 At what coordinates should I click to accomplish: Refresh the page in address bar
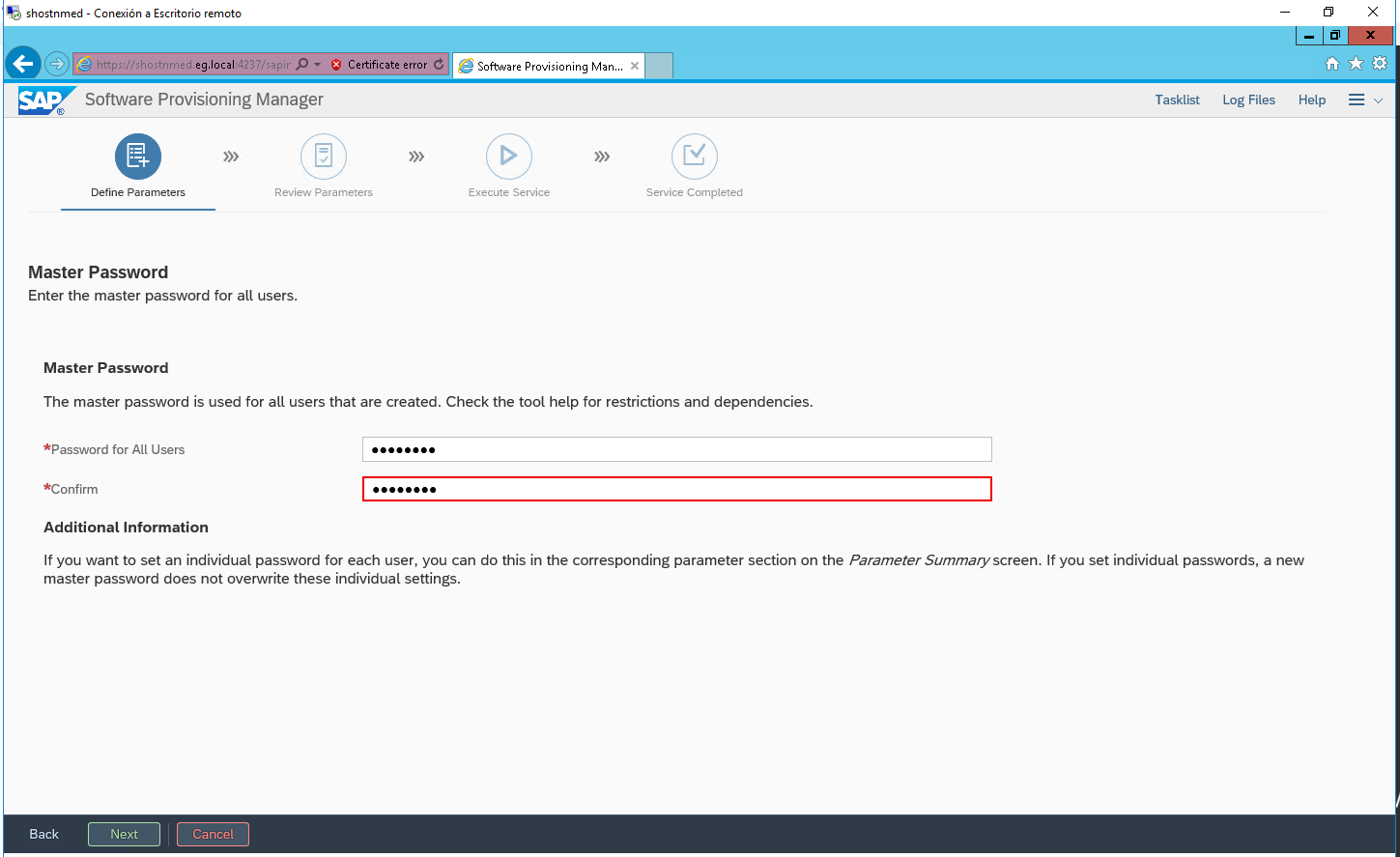point(439,65)
